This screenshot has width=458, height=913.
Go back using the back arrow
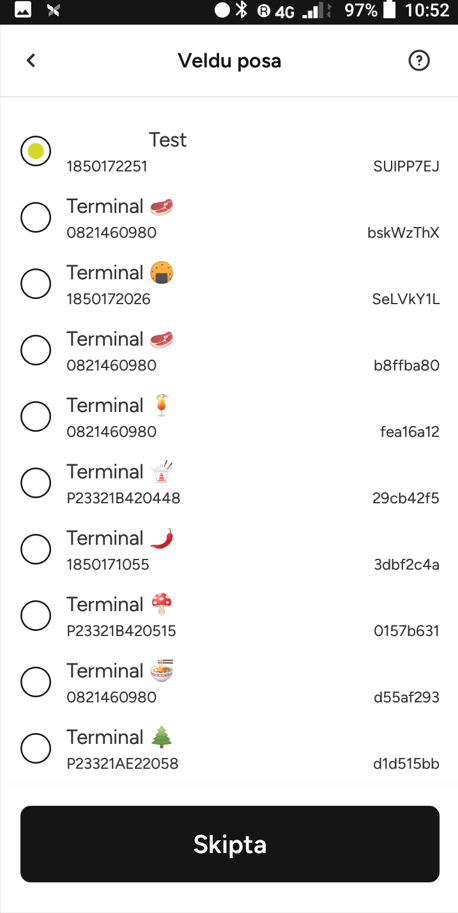coord(31,60)
